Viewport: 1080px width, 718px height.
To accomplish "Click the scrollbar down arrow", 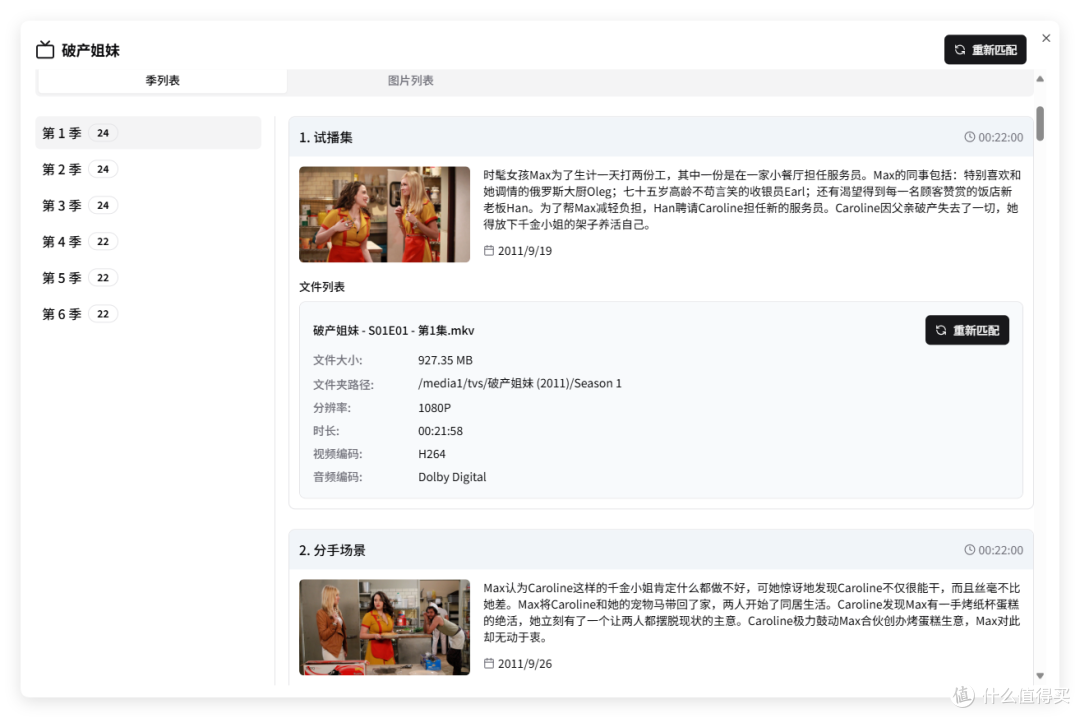I will 1040,676.
